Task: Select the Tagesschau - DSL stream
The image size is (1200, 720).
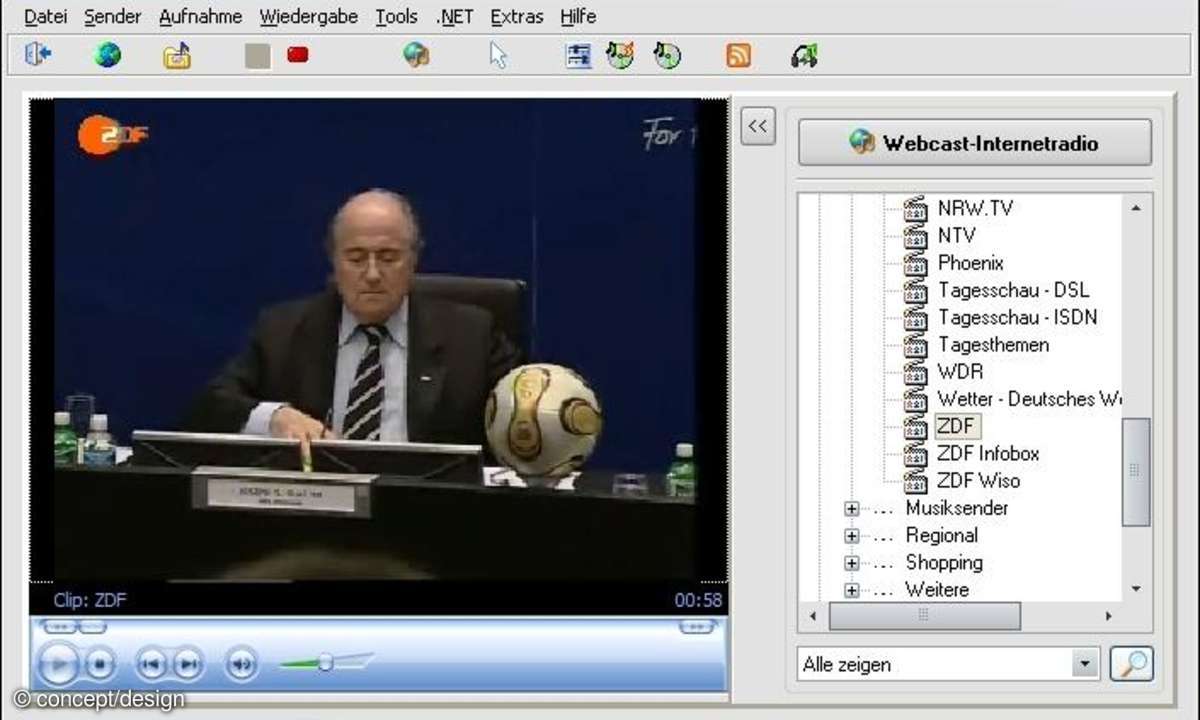Action: [1013, 291]
